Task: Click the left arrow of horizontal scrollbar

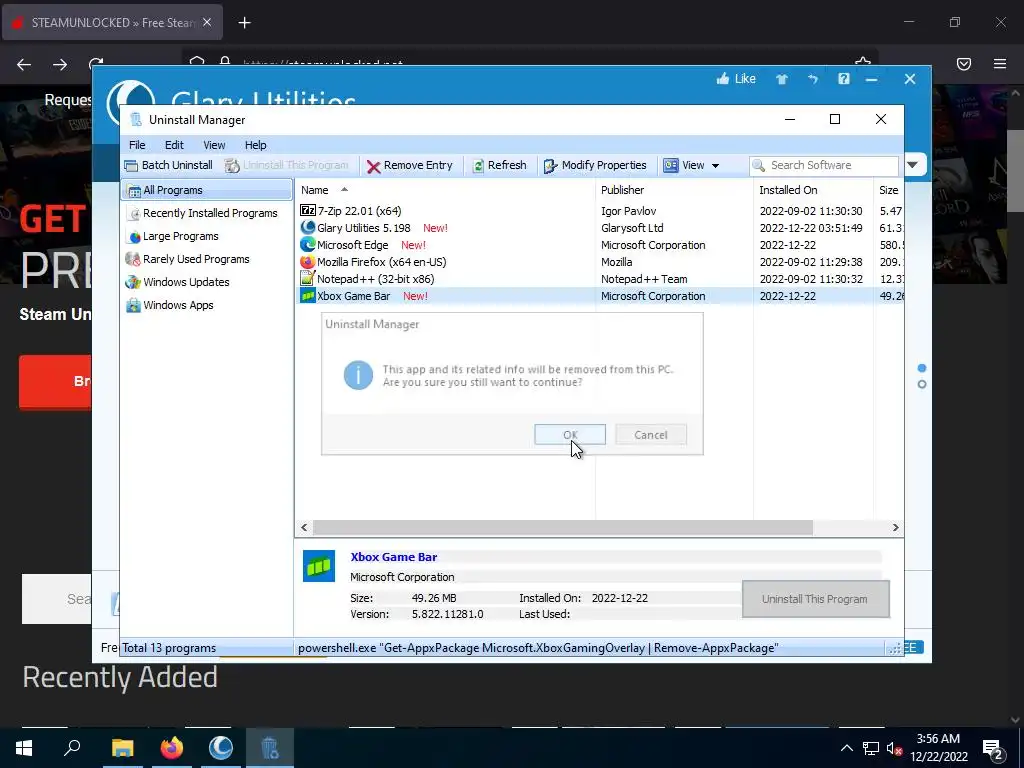Action: (x=304, y=527)
